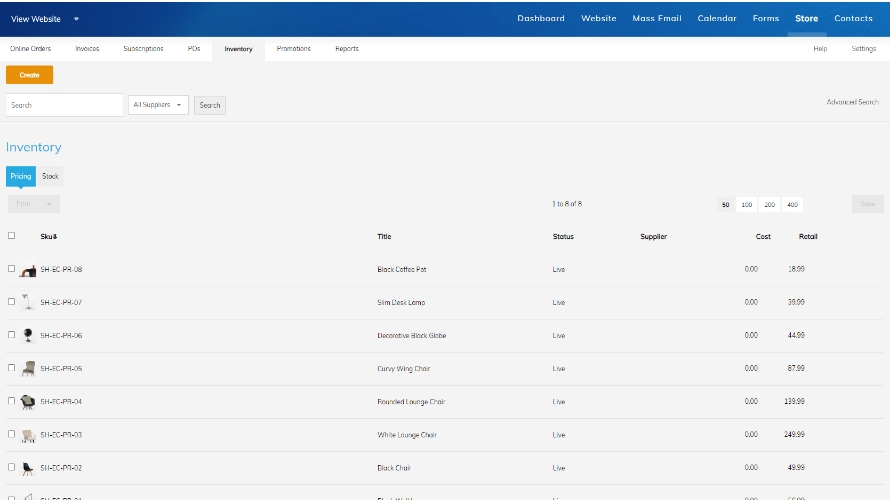
Task: Go to Dashboard in top navigation
Action: coord(540,18)
